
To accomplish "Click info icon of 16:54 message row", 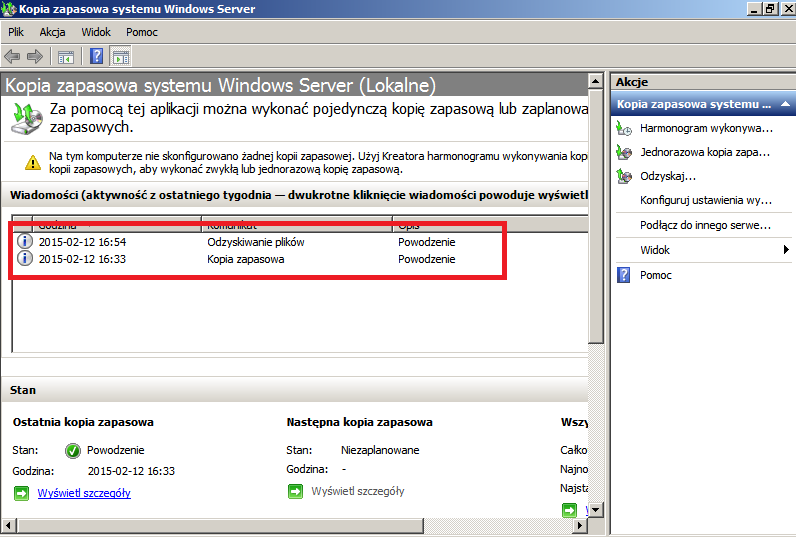I will [x=24, y=241].
